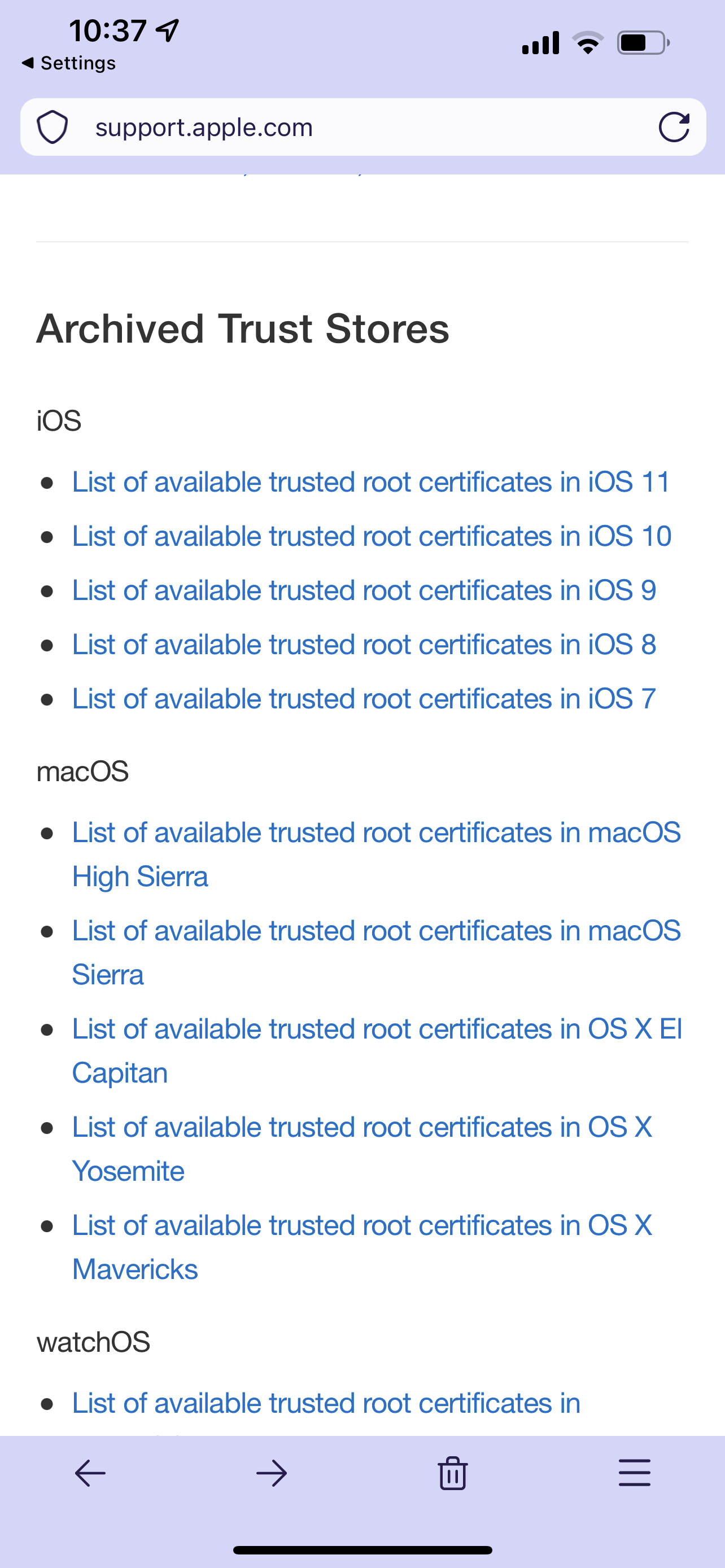Tap the macOS section label
Viewport: 725px width, 1568px height.
click(82, 771)
